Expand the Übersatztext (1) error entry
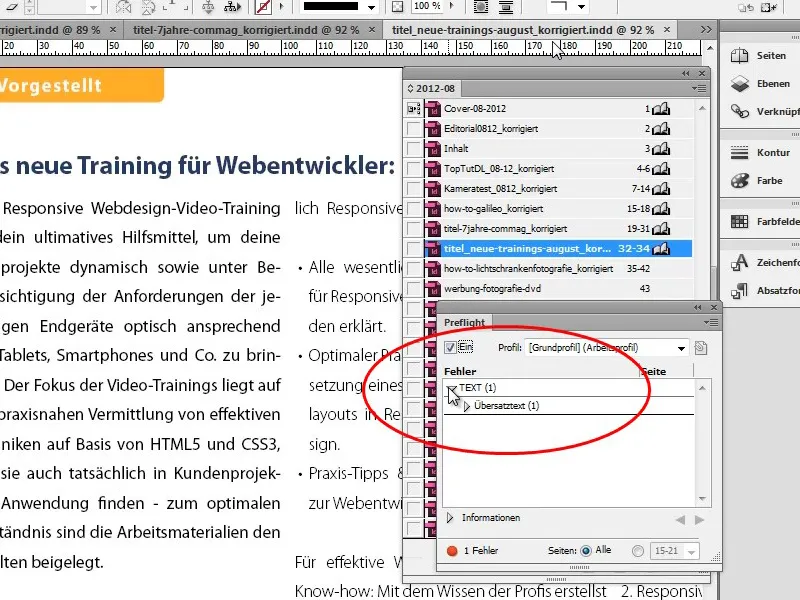The image size is (800, 600). click(466, 406)
